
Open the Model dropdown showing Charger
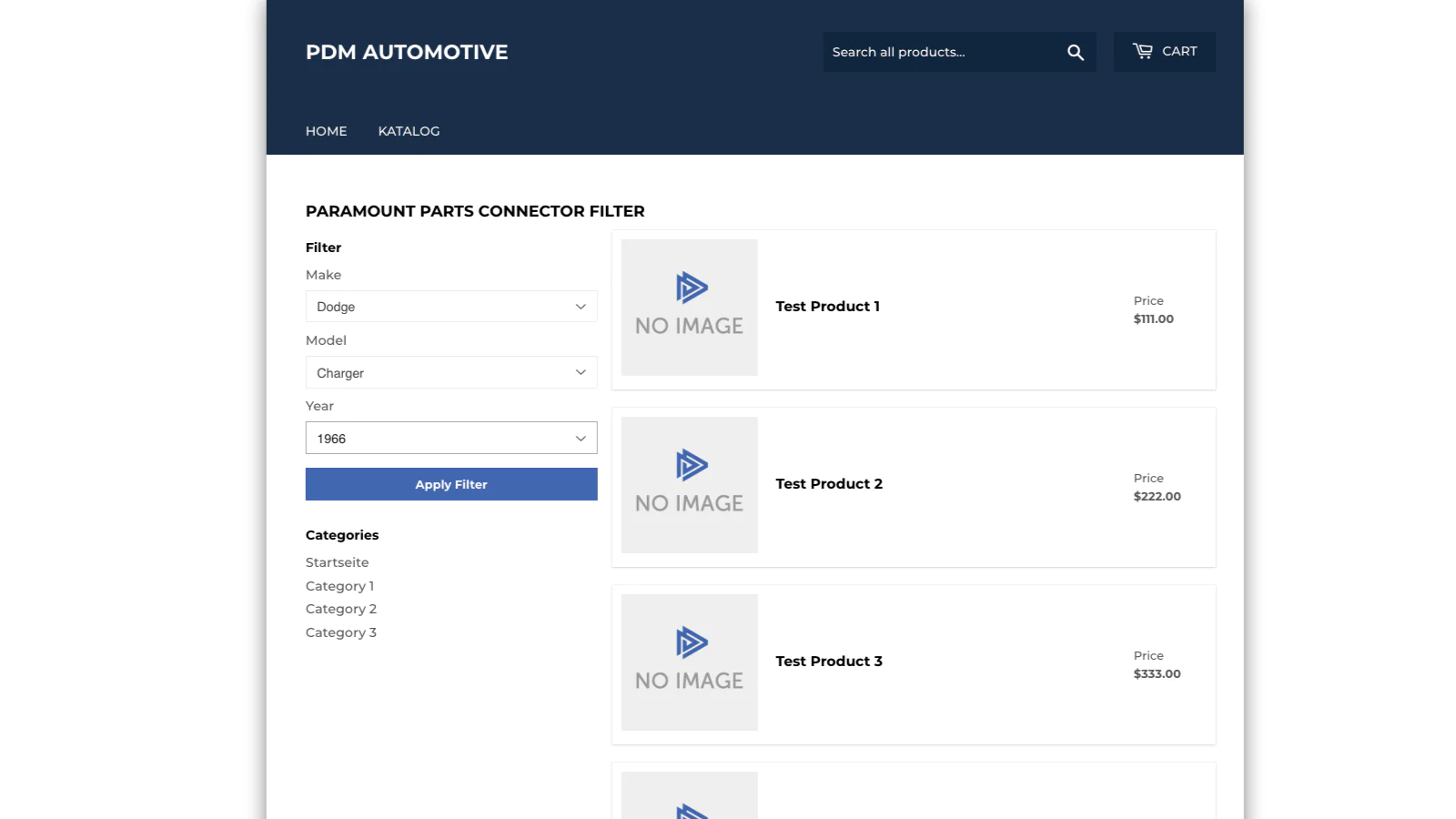click(x=451, y=373)
